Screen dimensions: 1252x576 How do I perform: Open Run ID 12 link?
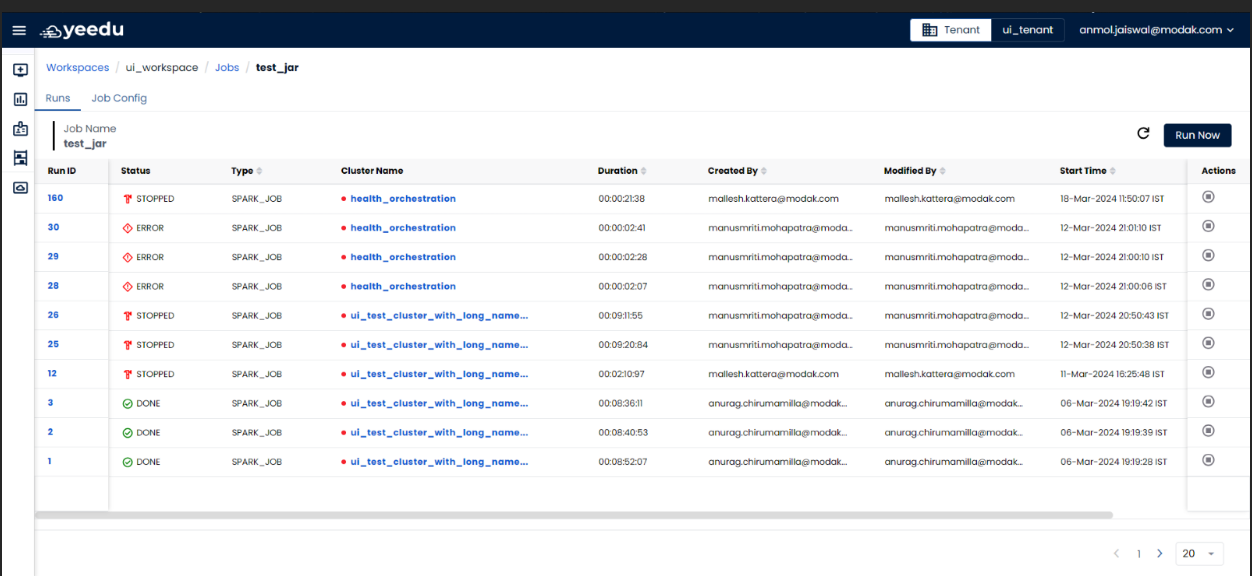tap(52, 373)
